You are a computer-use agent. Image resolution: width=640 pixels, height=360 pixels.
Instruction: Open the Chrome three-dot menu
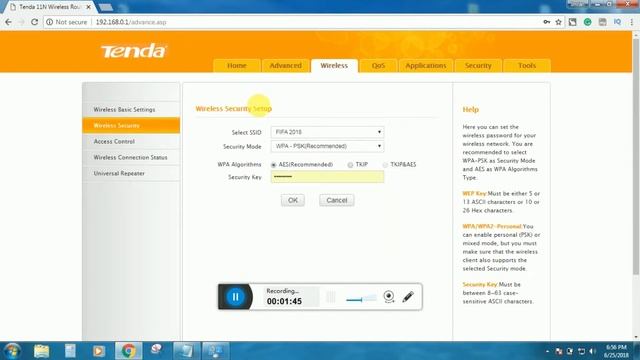point(631,22)
